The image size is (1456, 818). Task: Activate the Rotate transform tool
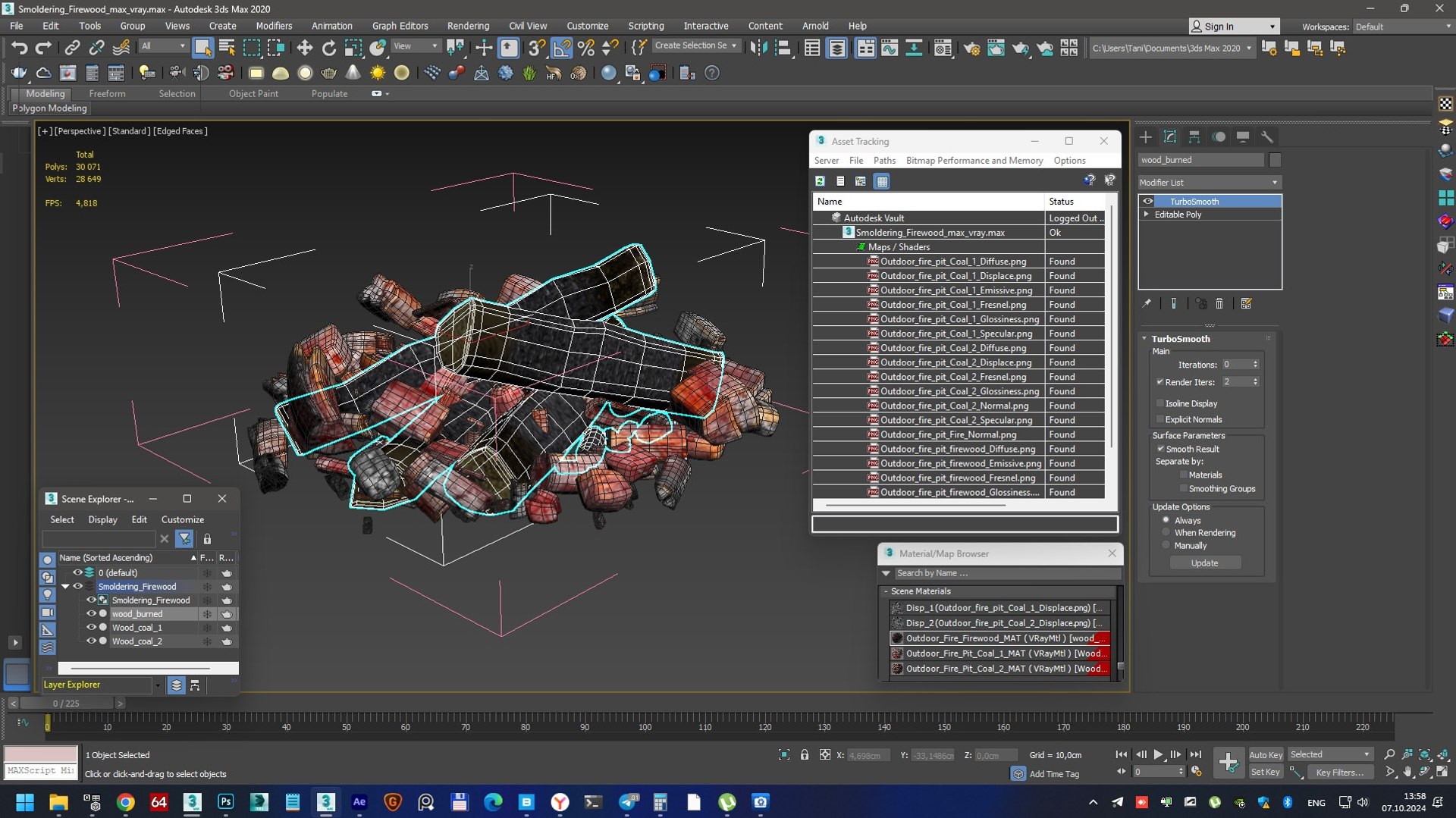coord(328,48)
